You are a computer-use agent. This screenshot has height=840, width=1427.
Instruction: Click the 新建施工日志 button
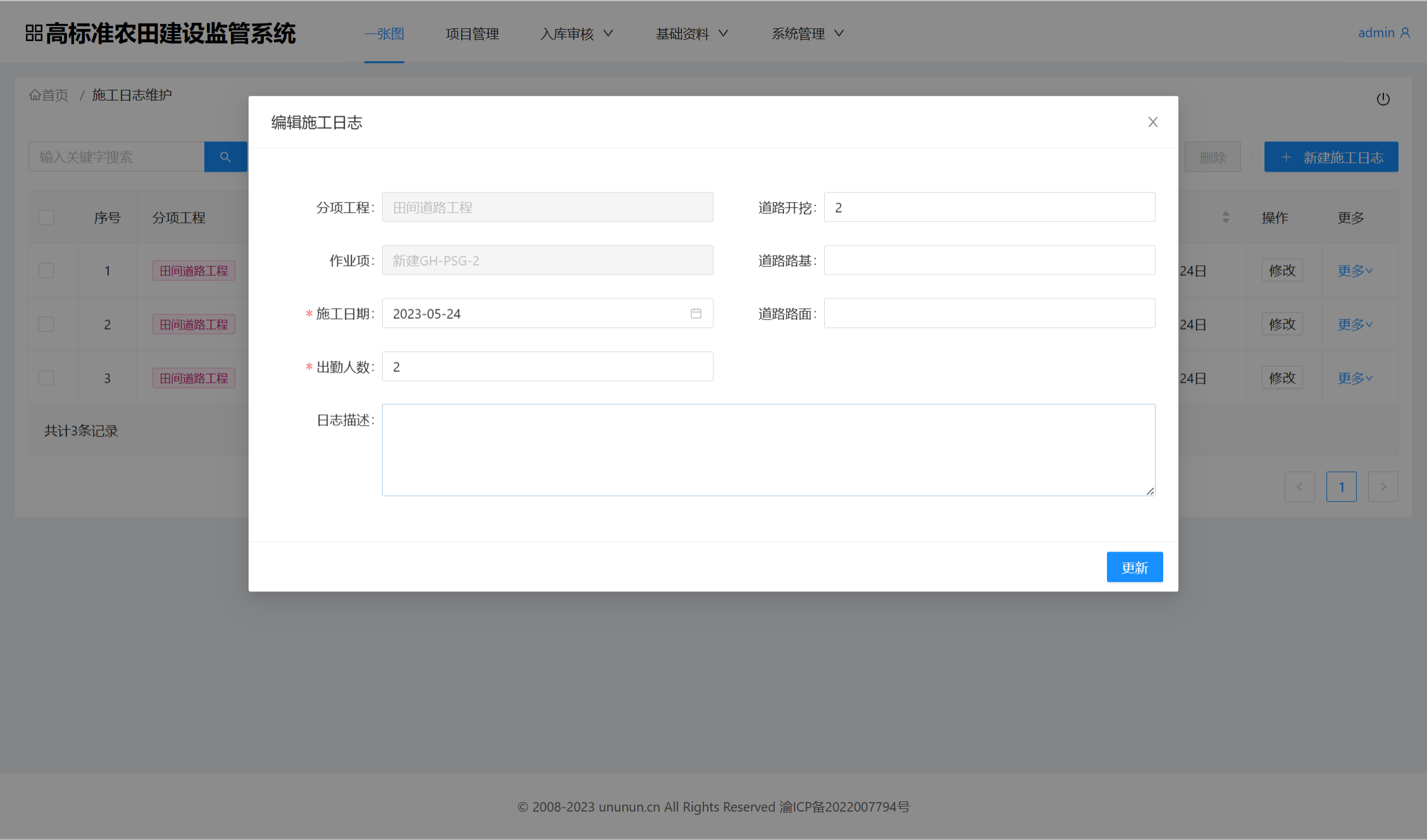(1331, 157)
